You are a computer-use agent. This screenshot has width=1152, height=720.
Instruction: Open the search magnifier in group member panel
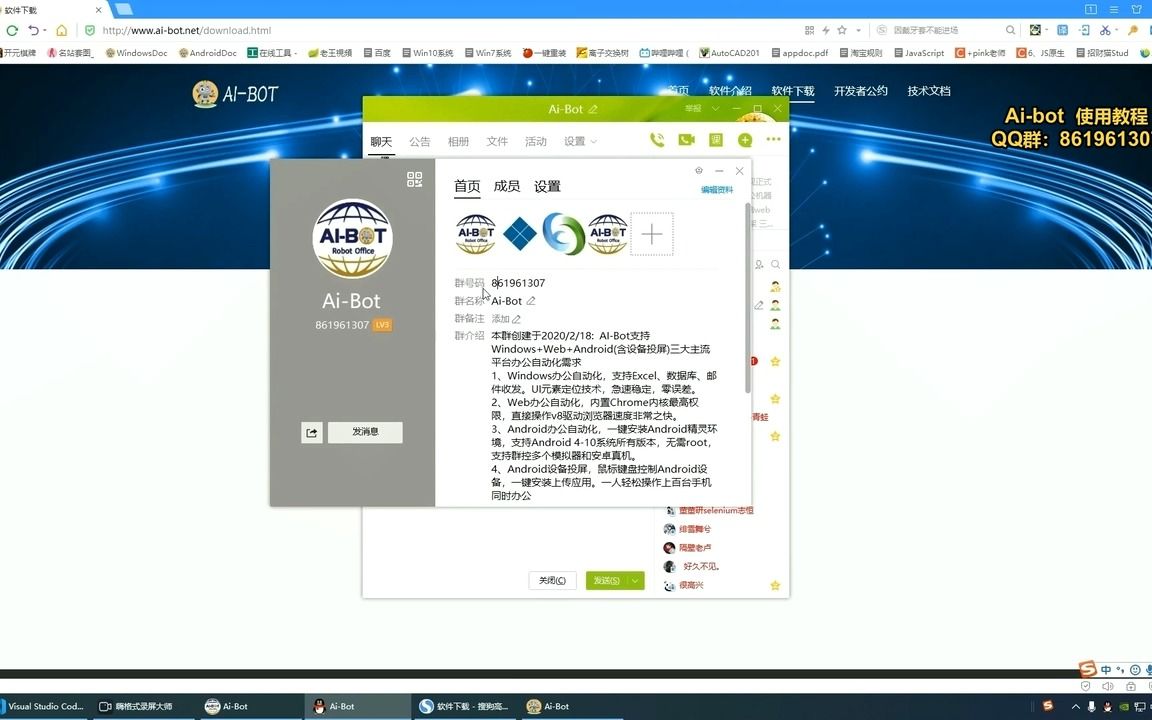[x=775, y=264]
